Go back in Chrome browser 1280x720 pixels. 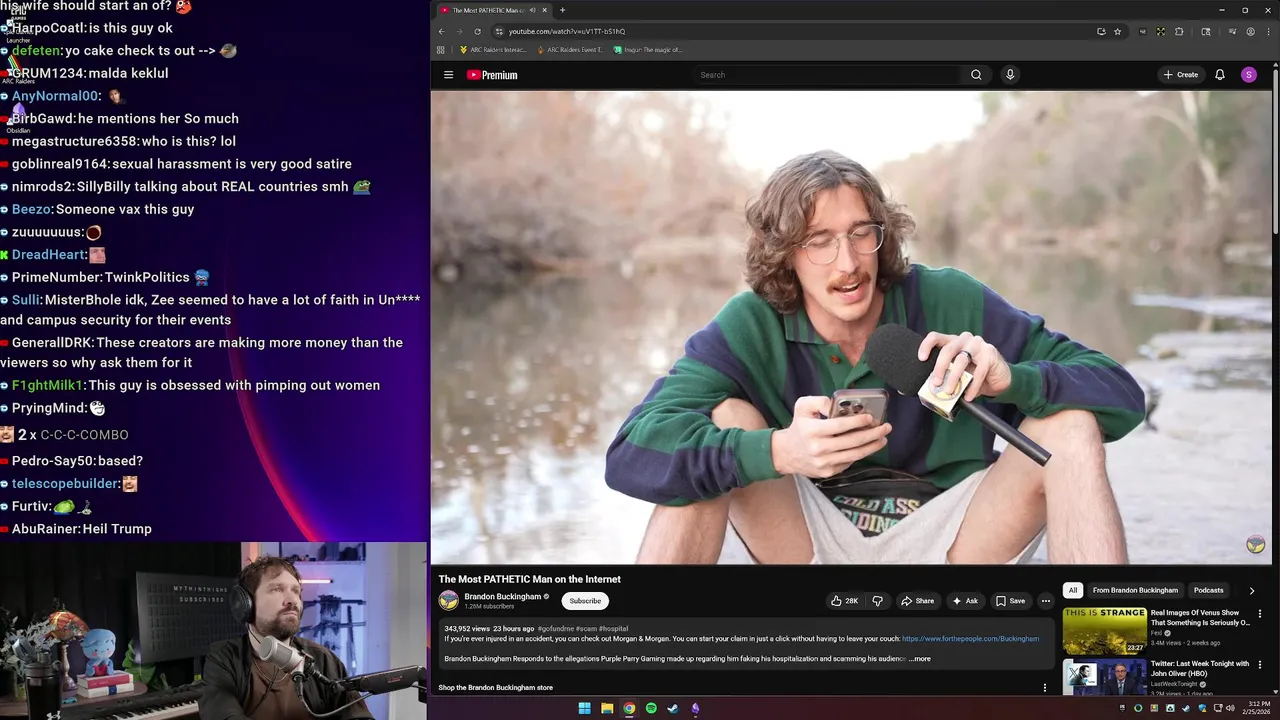[x=441, y=31]
